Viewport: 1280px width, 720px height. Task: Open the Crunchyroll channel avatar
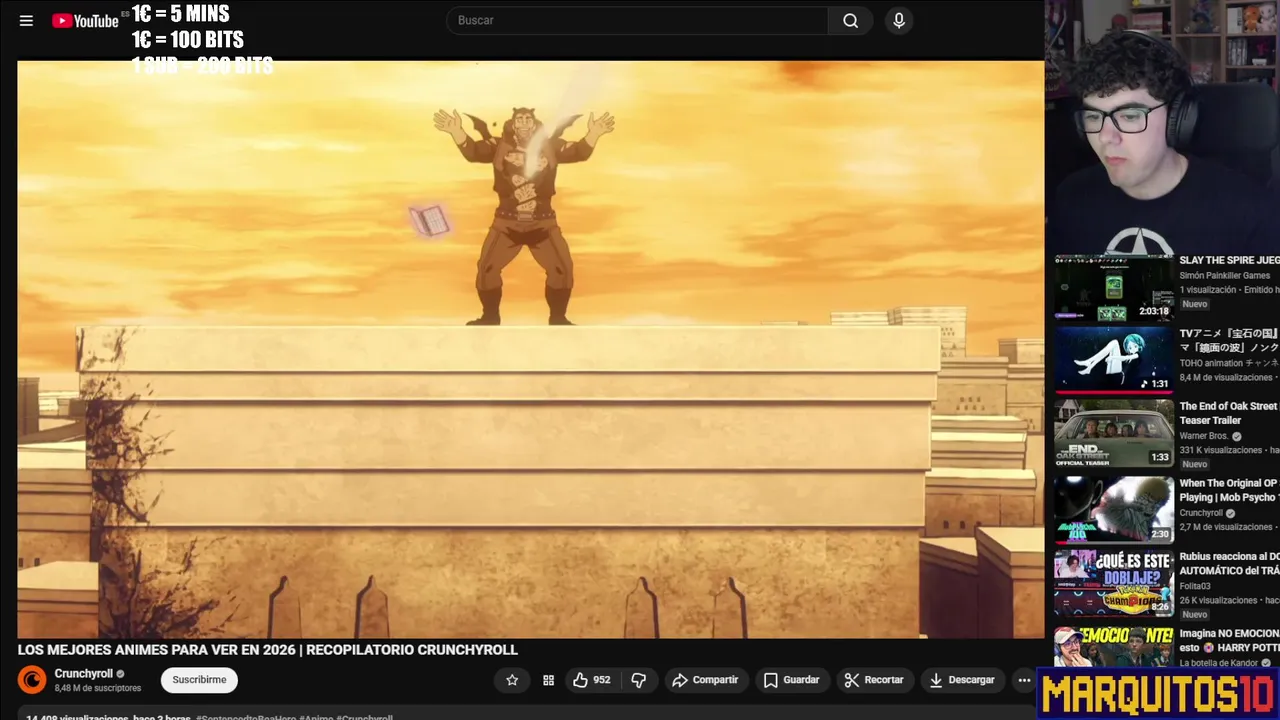coord(32,680)
